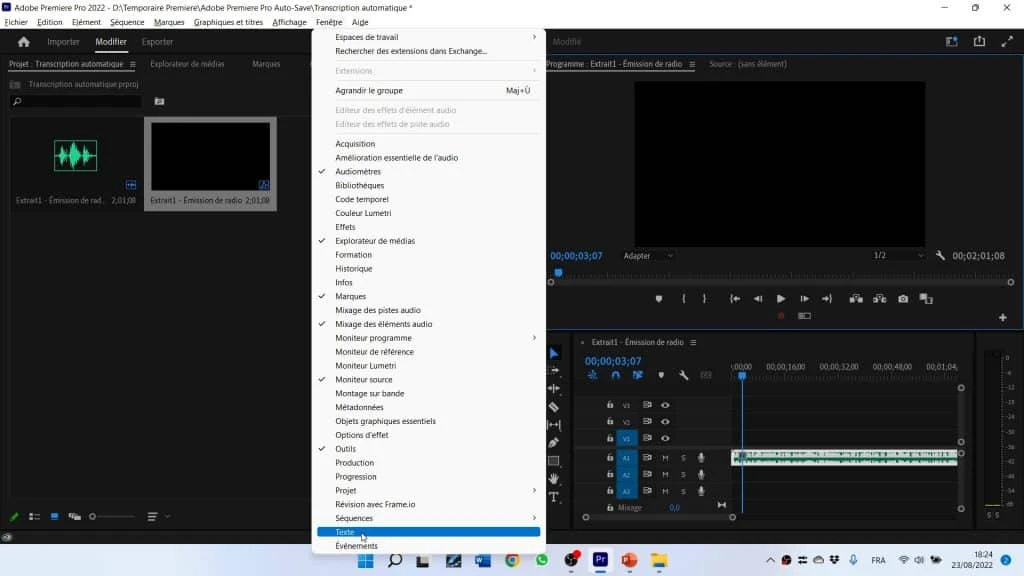Viewport: 1024px width, 576px height.
Task: Select the Slip tool
Action: 554,424
